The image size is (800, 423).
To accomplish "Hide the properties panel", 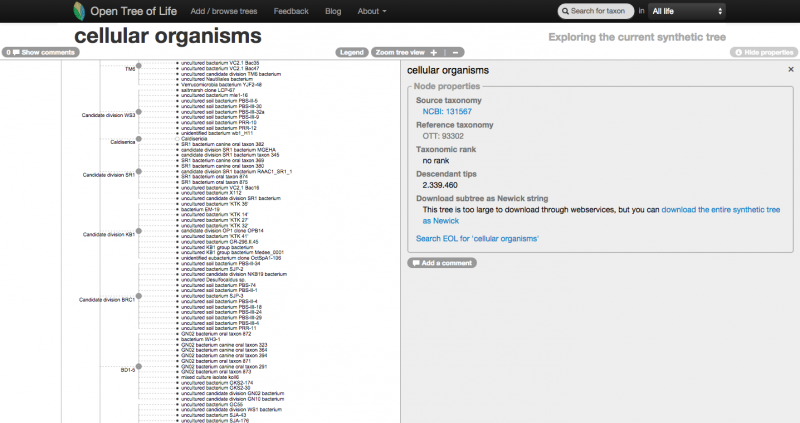I will tap(764, 52).
